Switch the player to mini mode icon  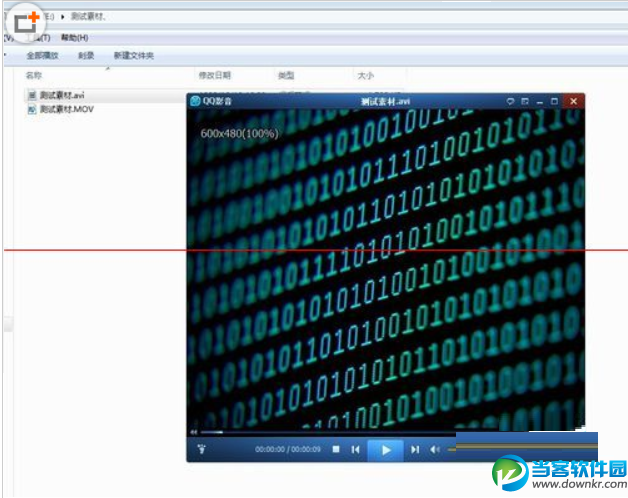tap(525, 101)
